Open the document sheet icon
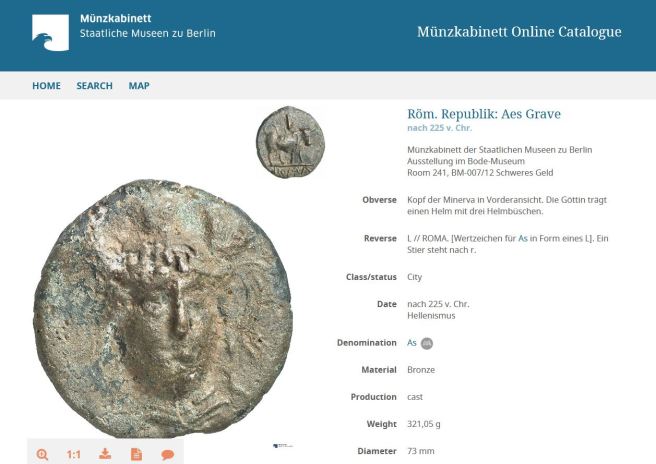656x464 pixels. [x=136, y=454]
